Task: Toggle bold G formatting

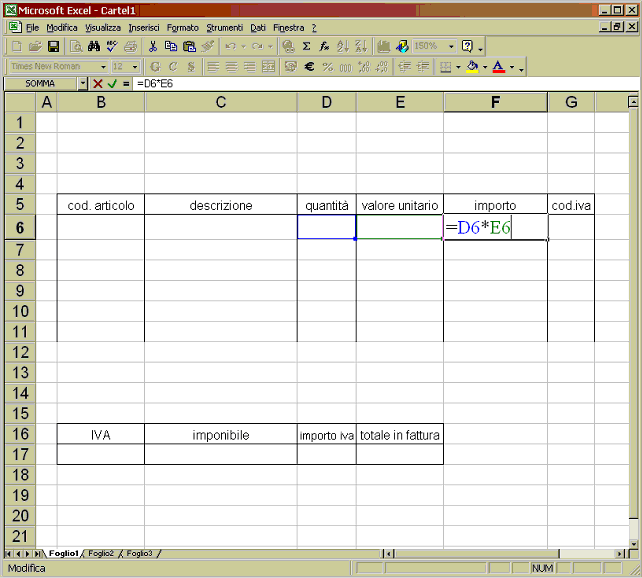Action: tap(155, 67)
